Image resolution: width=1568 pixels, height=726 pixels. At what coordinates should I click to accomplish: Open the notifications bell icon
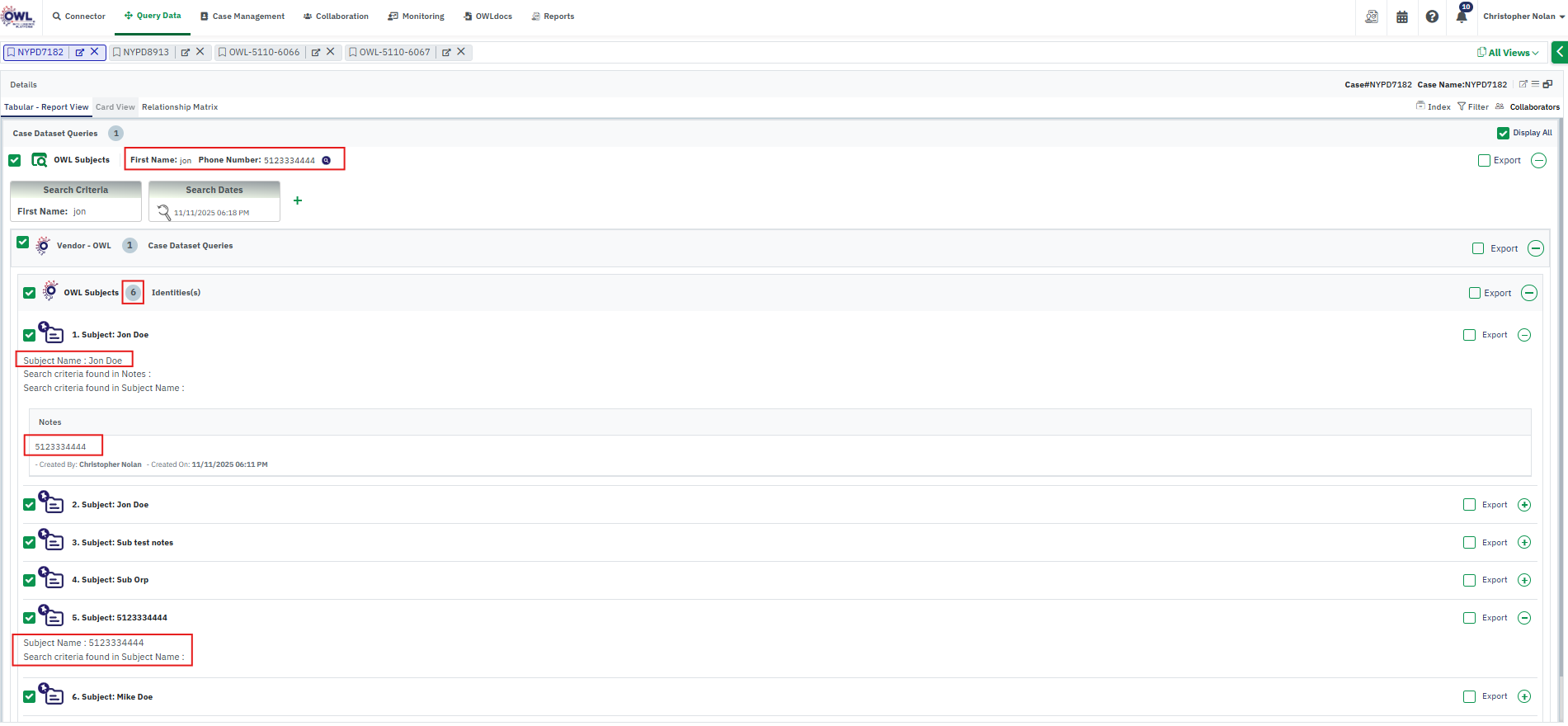click(x=1462, y=16)
